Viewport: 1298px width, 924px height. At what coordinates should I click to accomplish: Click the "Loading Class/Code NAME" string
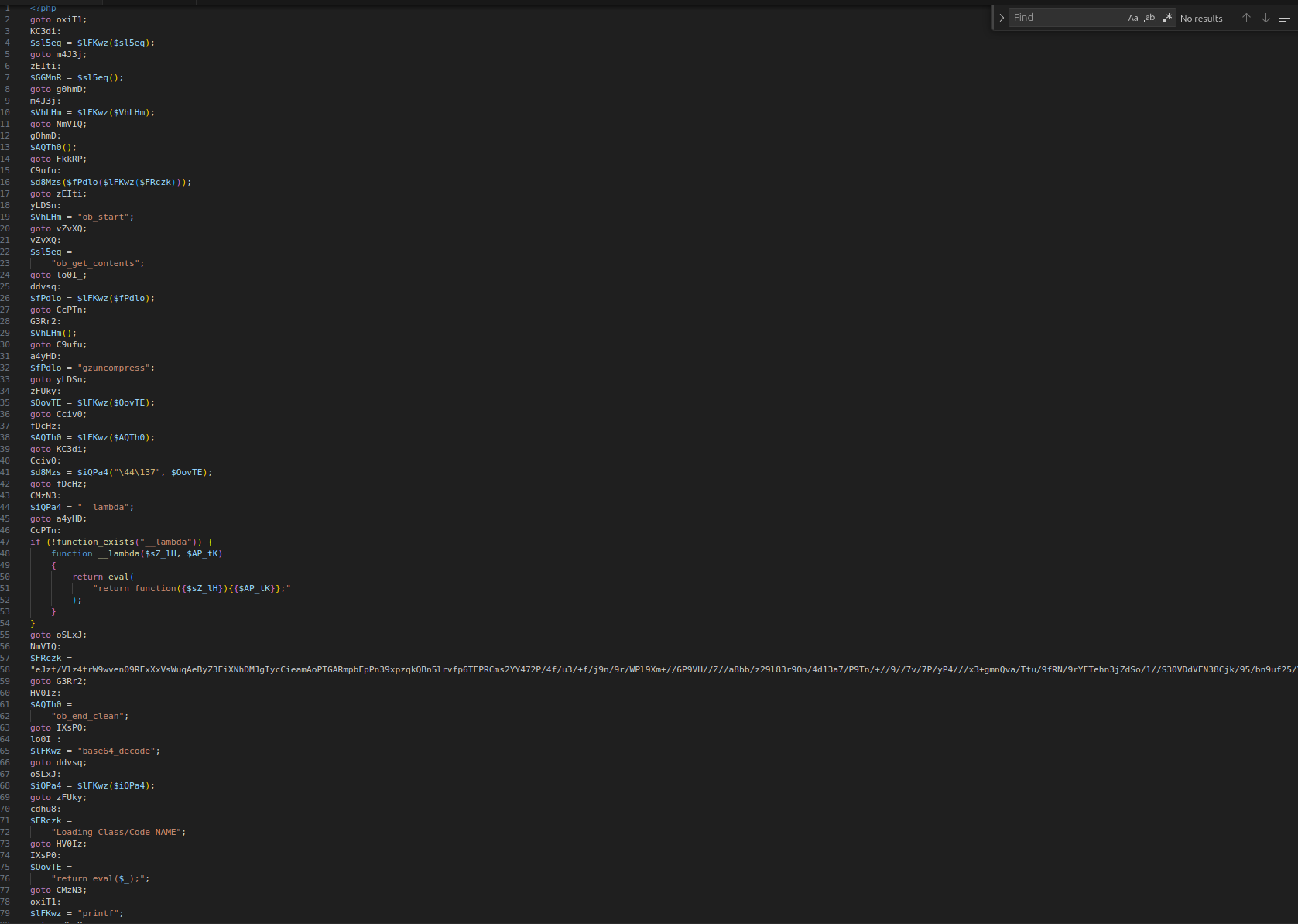coord(116,832)
